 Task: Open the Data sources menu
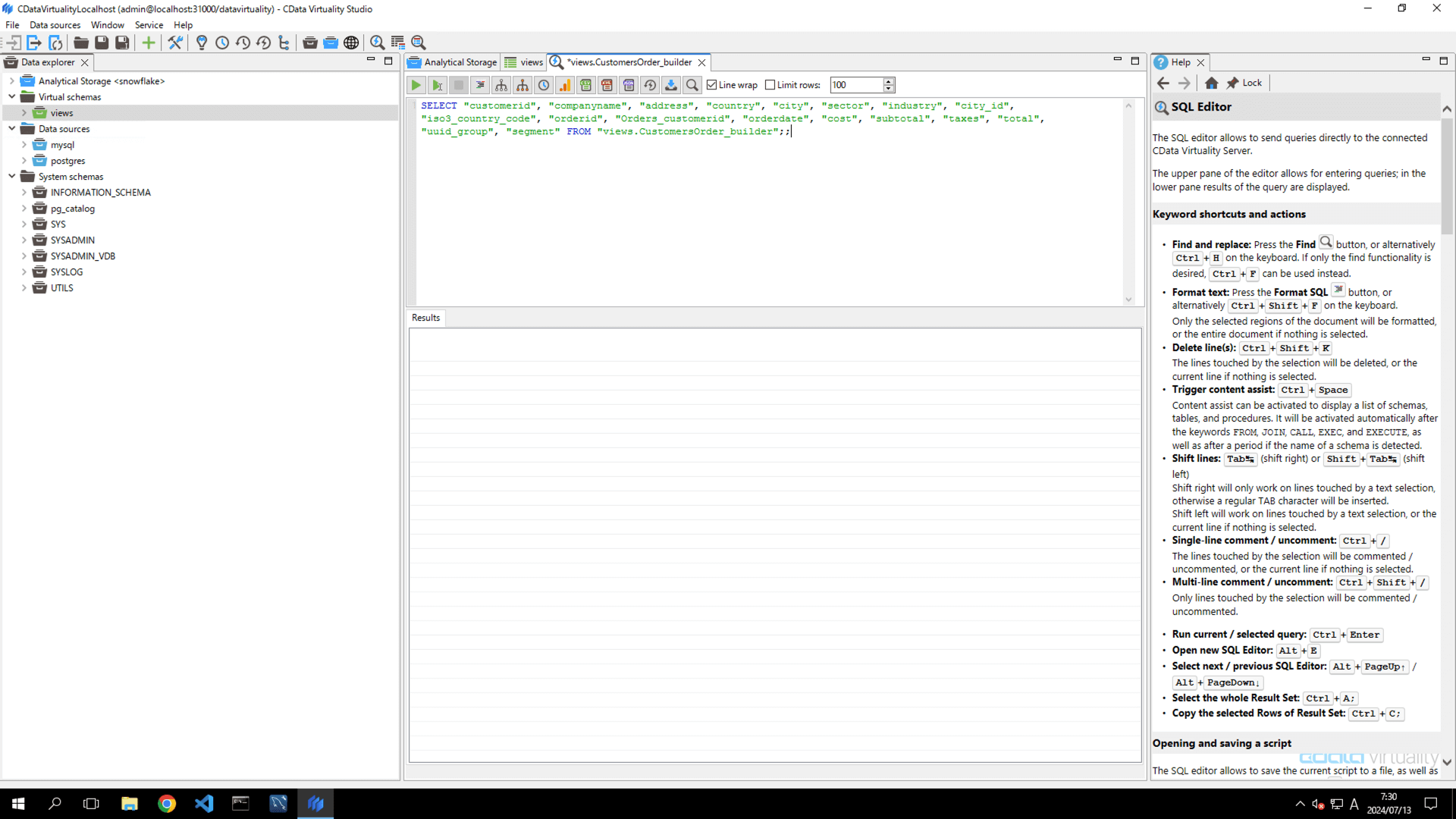(x=54, y=24)
